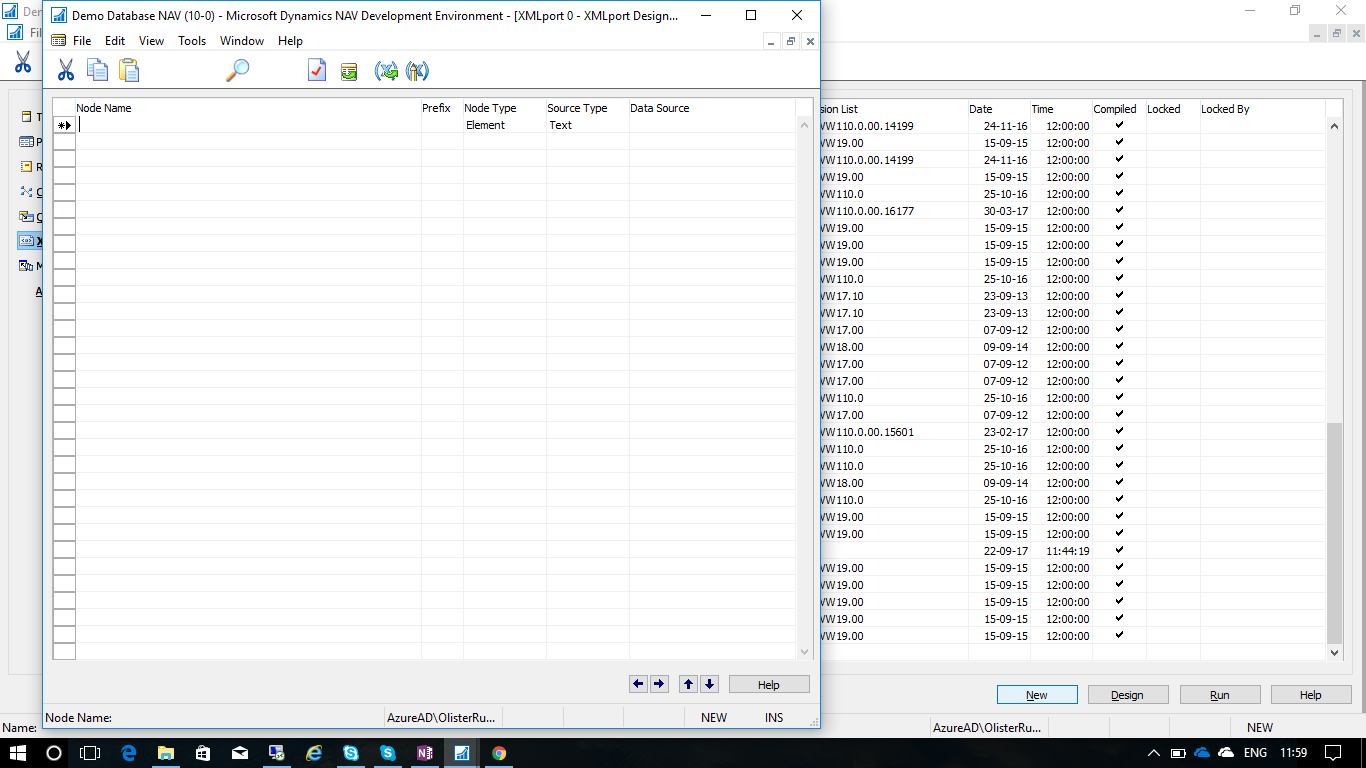Viewport: 1366px width, 768px height.
Task: Click designer grid scrollbar down arrow
Action: click(805, 652)
